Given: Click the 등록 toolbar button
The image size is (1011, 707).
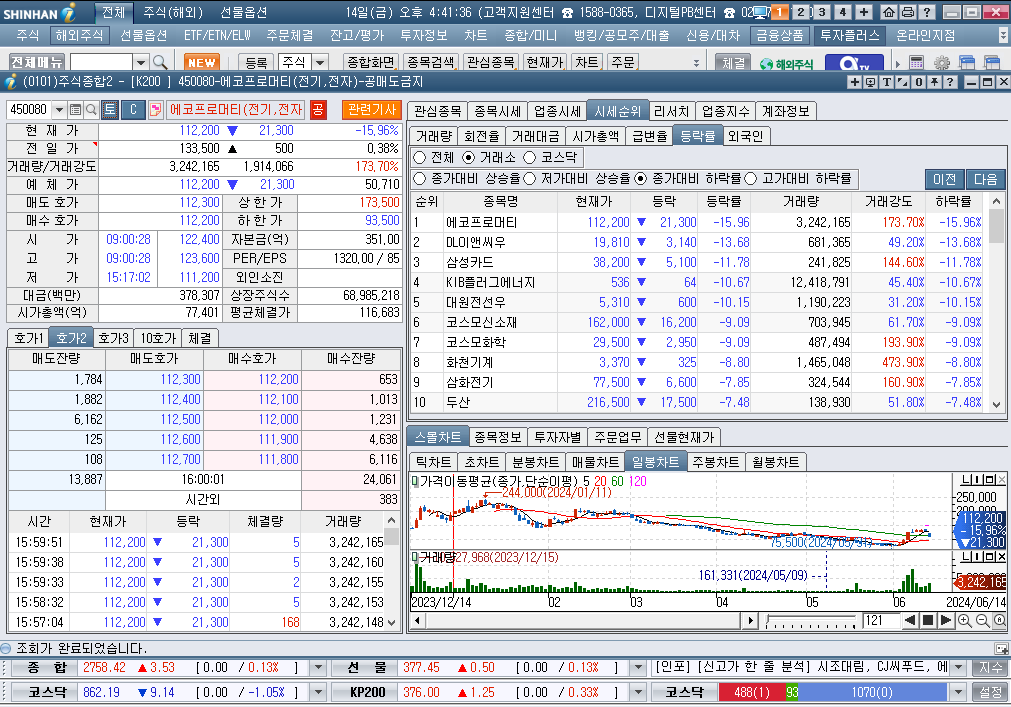Looking at the screenshot, I should (x=256, y=62).
